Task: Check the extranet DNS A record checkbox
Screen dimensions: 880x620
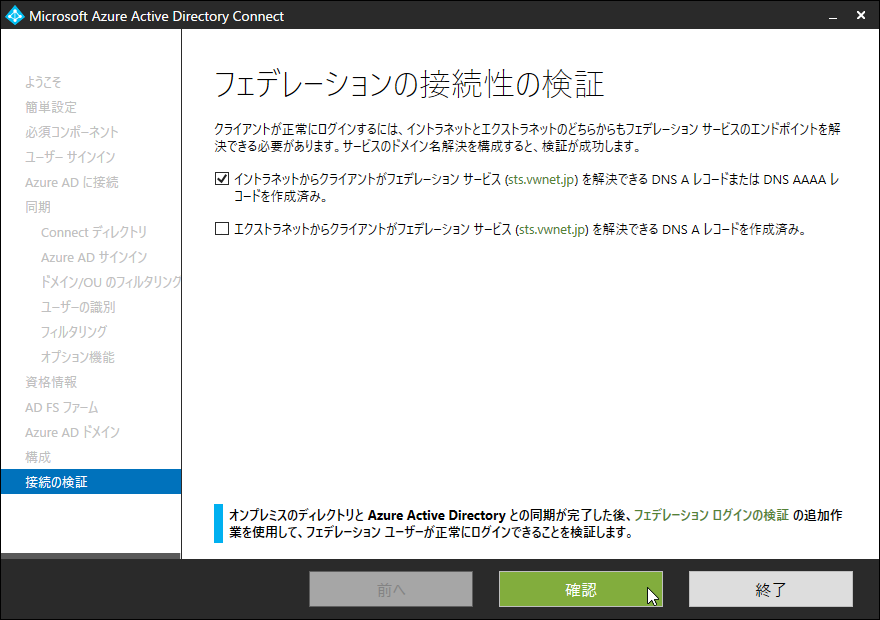Action: pos(222,228)
